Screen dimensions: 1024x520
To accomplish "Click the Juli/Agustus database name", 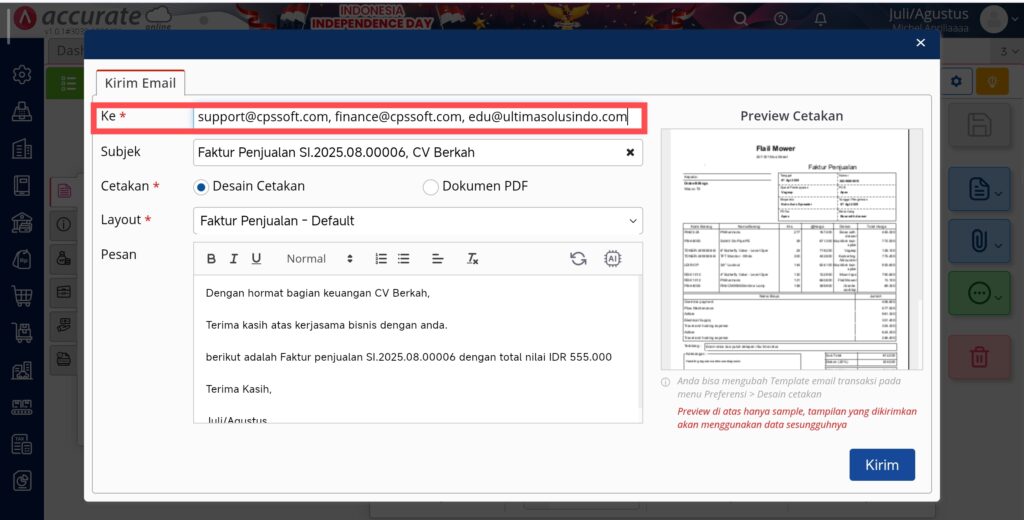I will (929, 14).
